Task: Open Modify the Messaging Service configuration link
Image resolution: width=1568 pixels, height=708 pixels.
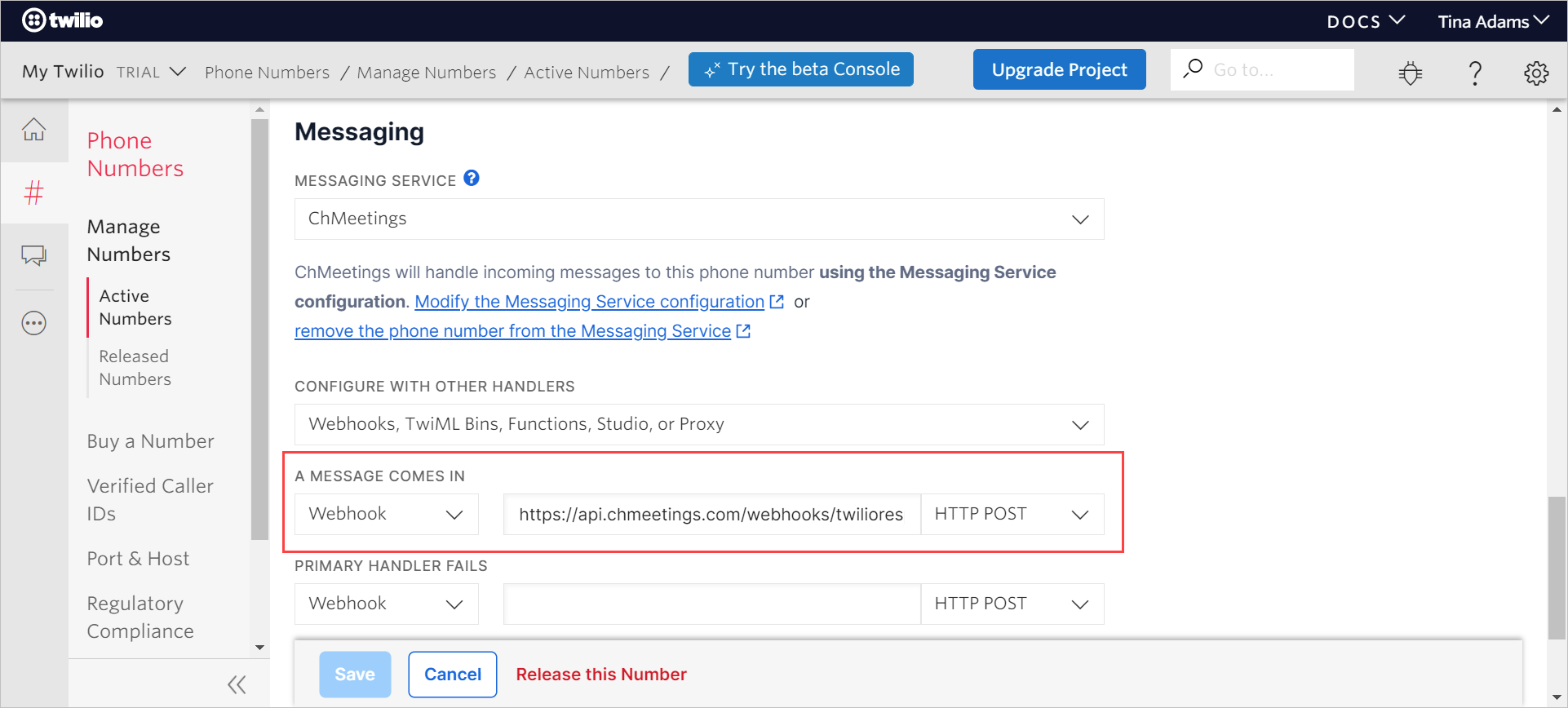Action: coord(589,302)
